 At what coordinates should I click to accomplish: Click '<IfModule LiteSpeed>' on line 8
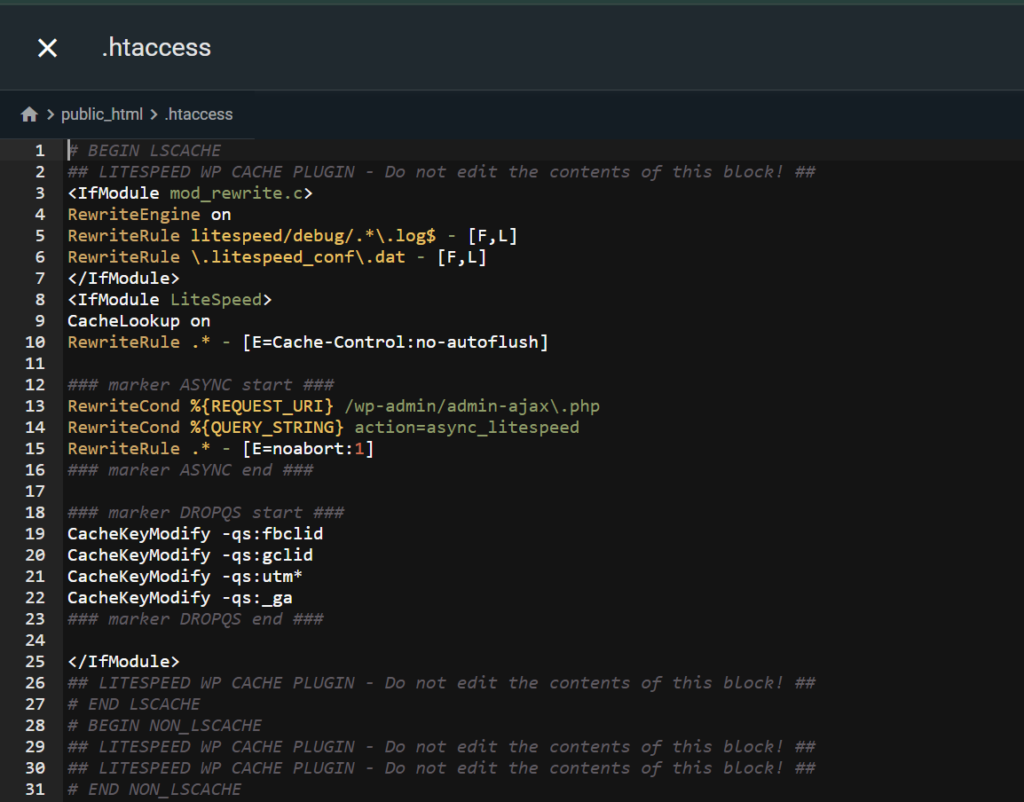click(170, 300)
